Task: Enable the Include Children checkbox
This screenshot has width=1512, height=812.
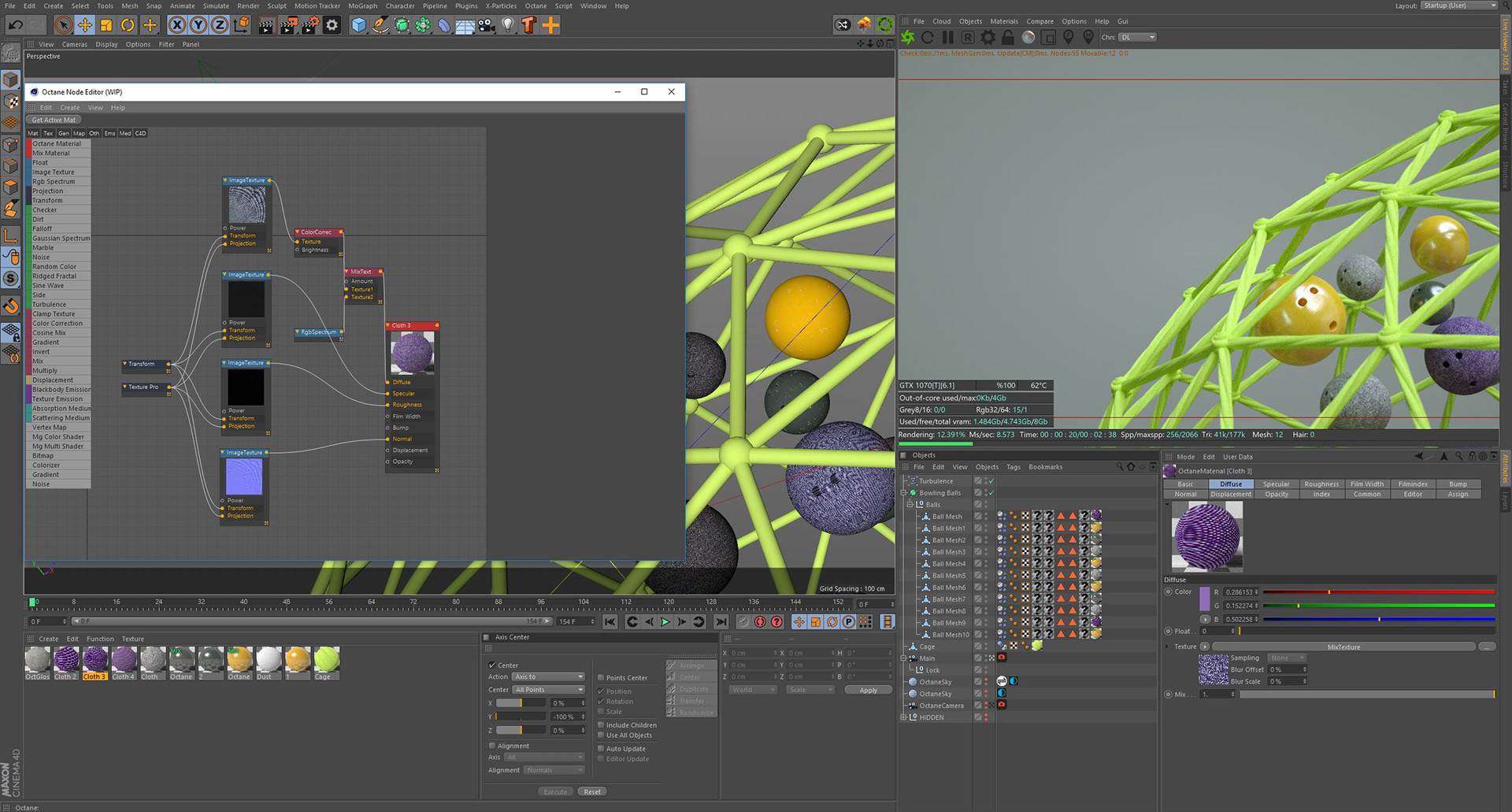Action: point(600,725)
